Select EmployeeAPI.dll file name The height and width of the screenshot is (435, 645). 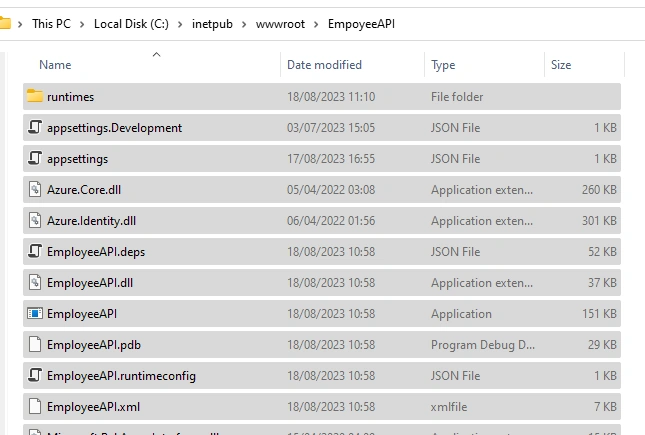pyautogui.click(x=90, y=283)
